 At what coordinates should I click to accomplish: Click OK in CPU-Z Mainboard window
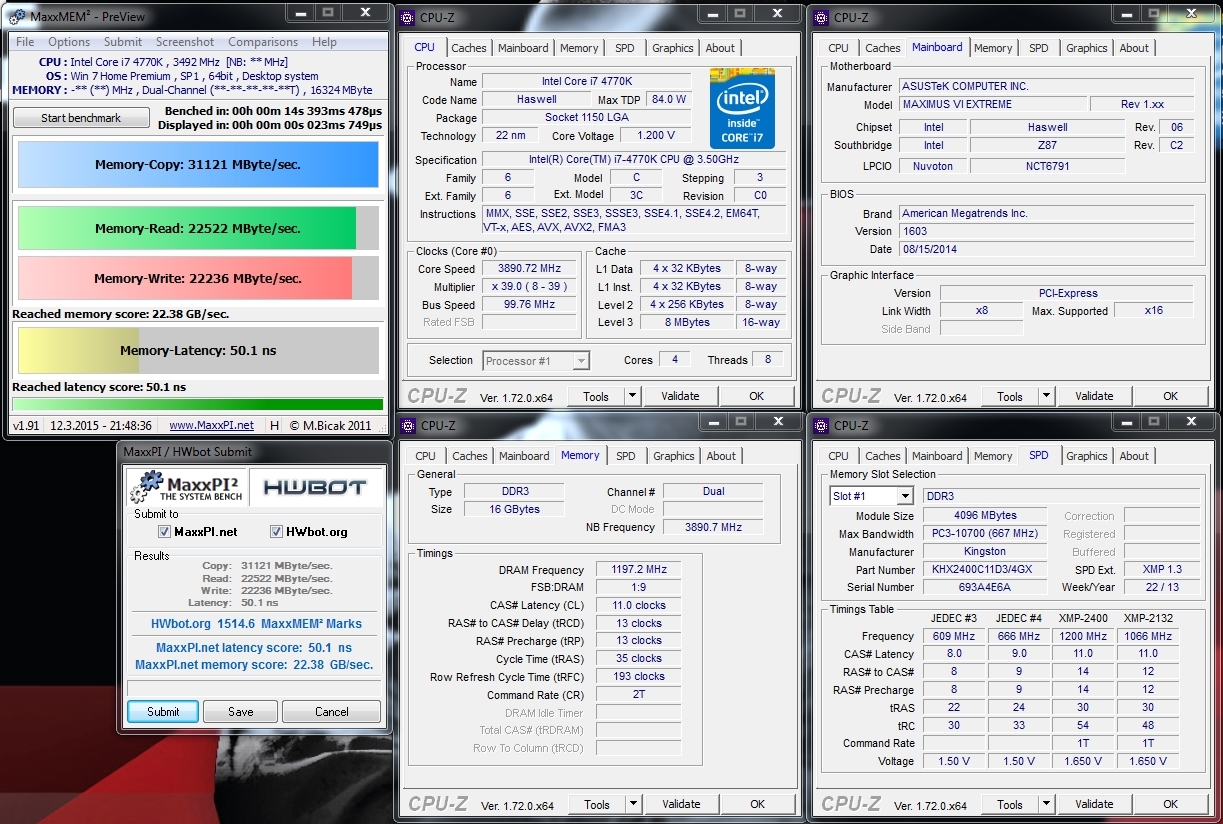click(x=1170, y=396)
